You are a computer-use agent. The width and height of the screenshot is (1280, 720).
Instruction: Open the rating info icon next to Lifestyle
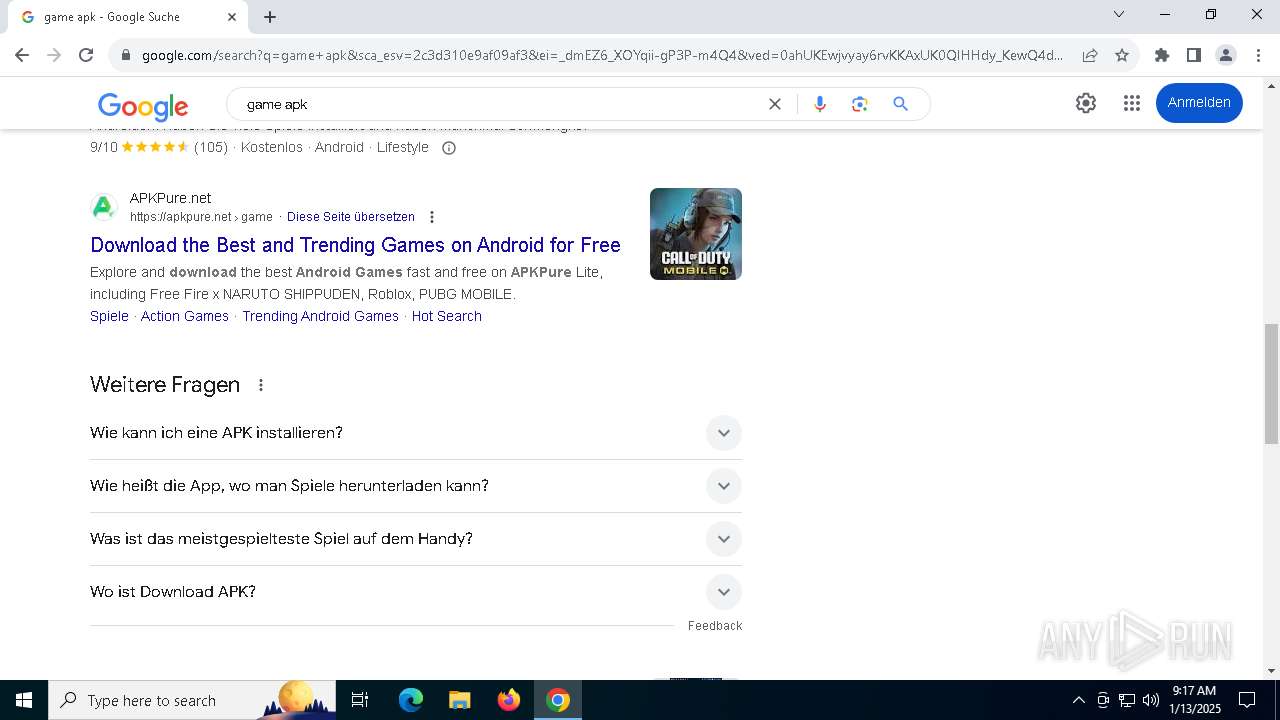pos(449,148)
